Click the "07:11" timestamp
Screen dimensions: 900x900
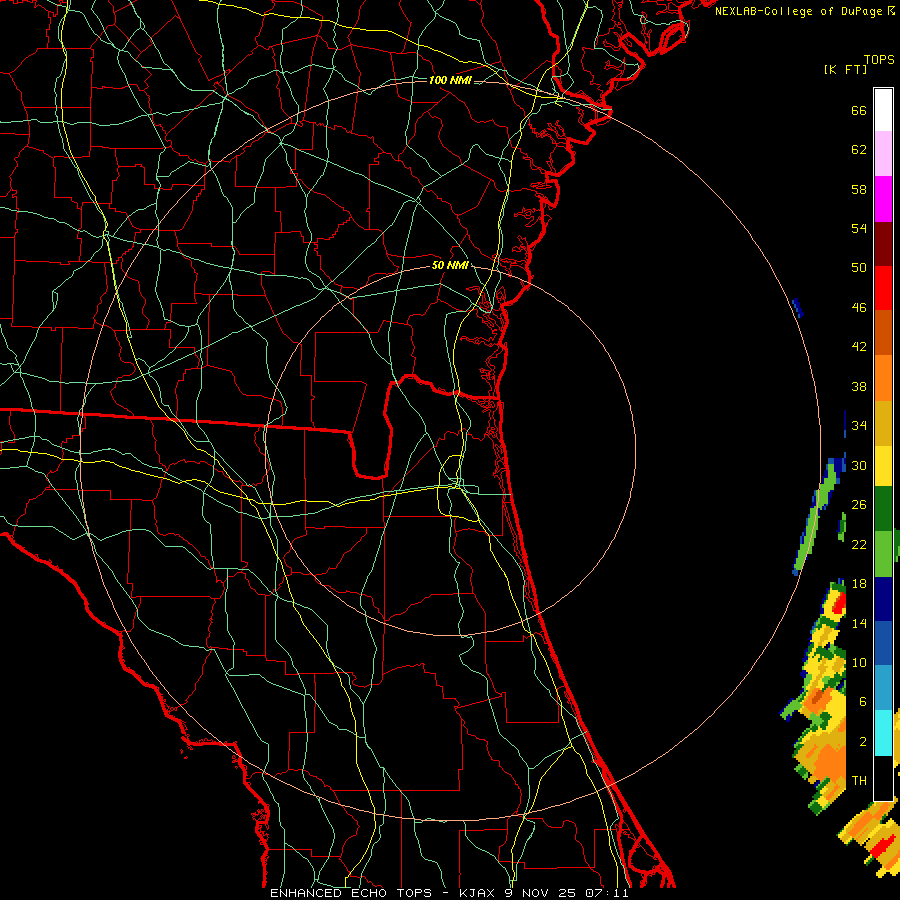(607, 893)
